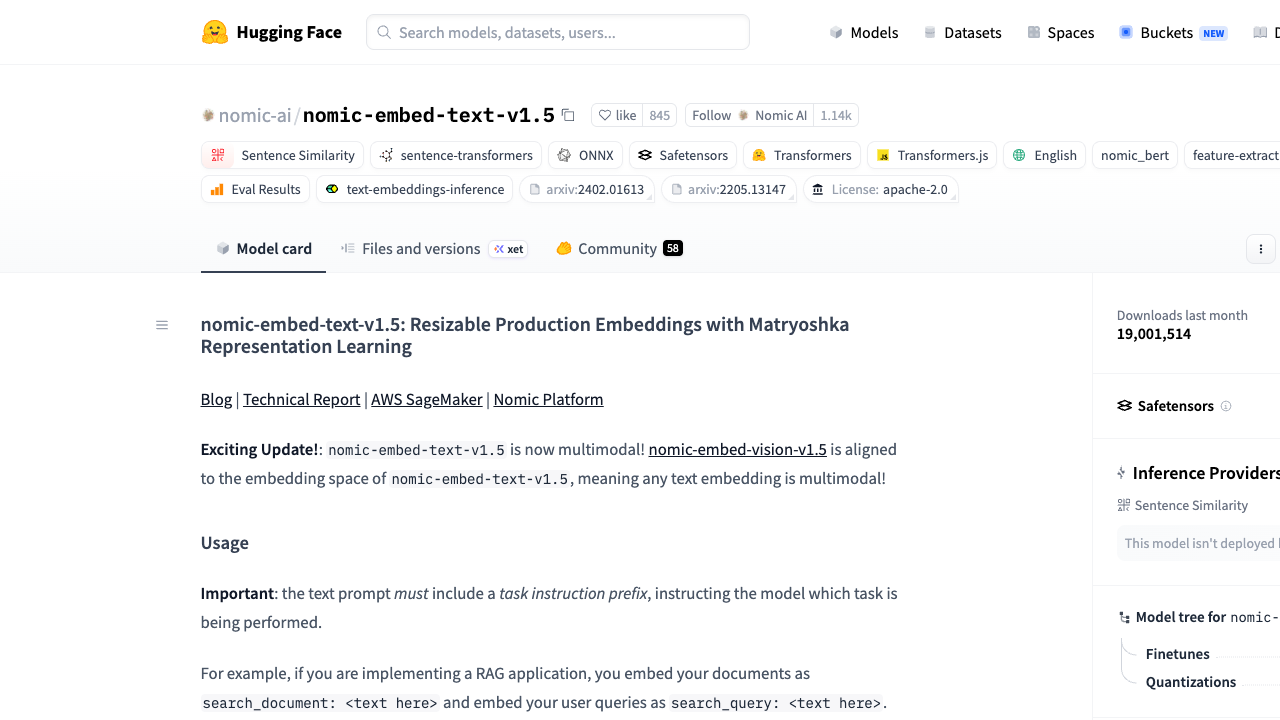Open Quantizations in the model tree

pos(1191,682)
